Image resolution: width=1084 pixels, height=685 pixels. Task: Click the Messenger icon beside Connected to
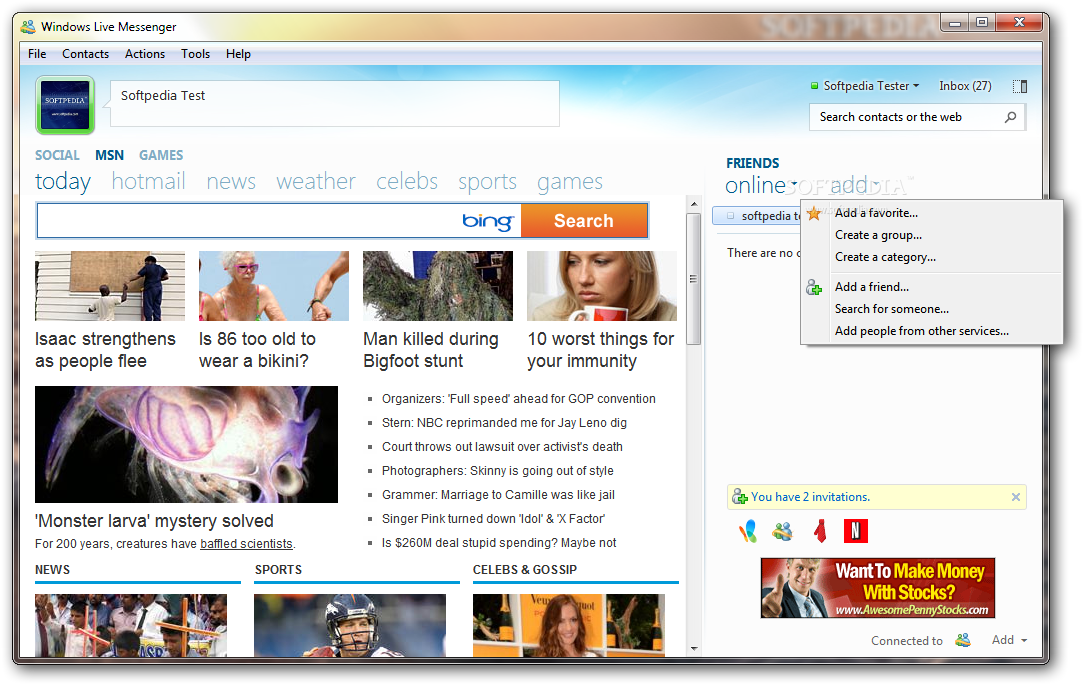963,640
